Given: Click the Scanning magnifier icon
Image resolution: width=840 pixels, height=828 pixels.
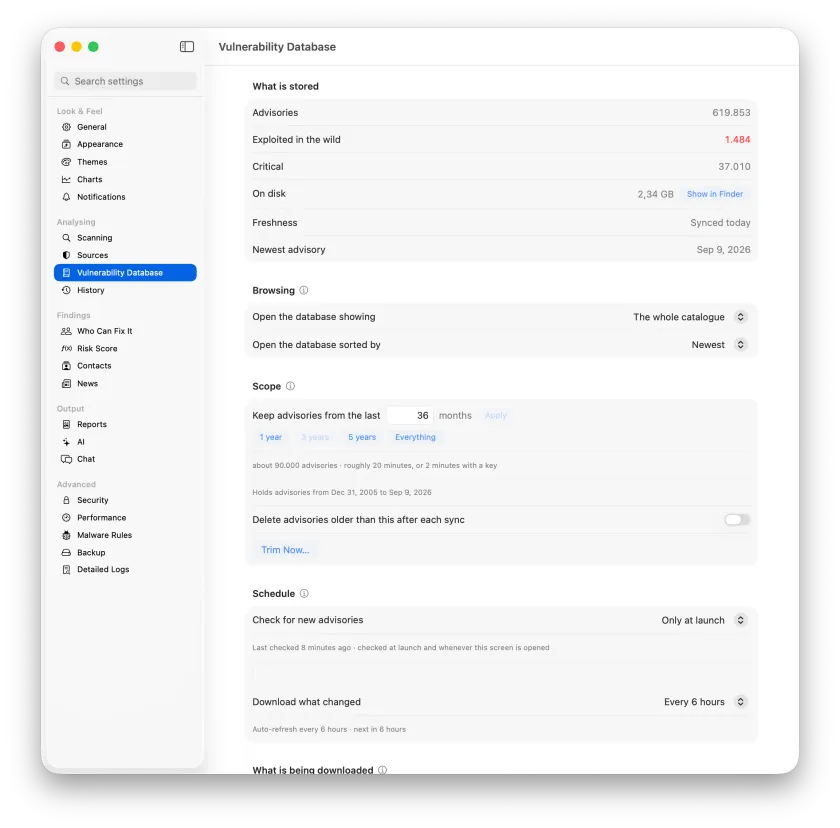Looking at the screenshot, I should coord(66,238).
